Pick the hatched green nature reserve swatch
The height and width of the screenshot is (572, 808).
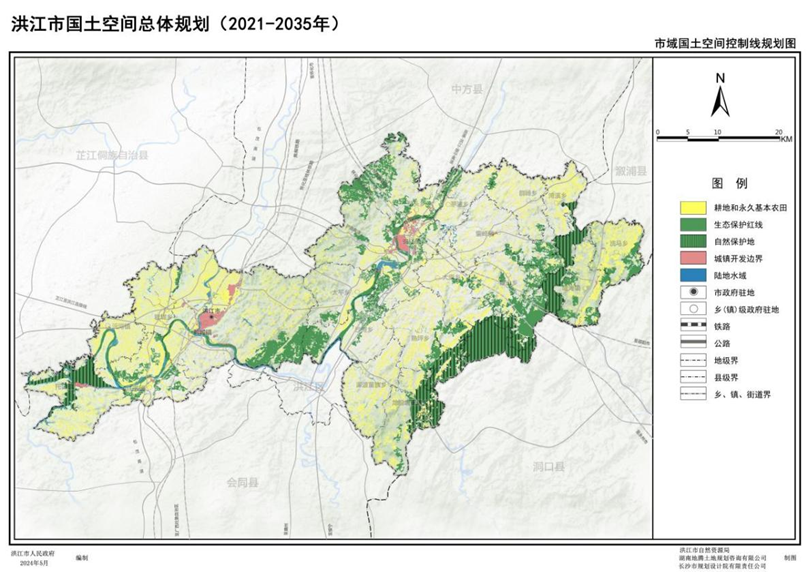click(691, 241)
